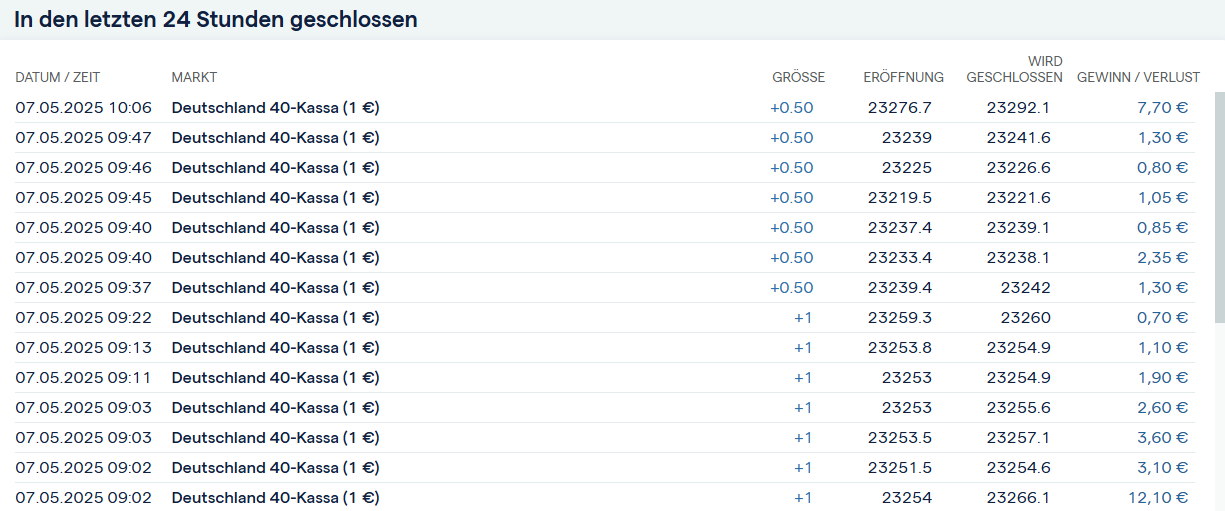The width and height of the screenshot is (1225, 511).
Task: Sort by the GRÖSSE column header
Action: pyautogui.click(x=798, y=77)
